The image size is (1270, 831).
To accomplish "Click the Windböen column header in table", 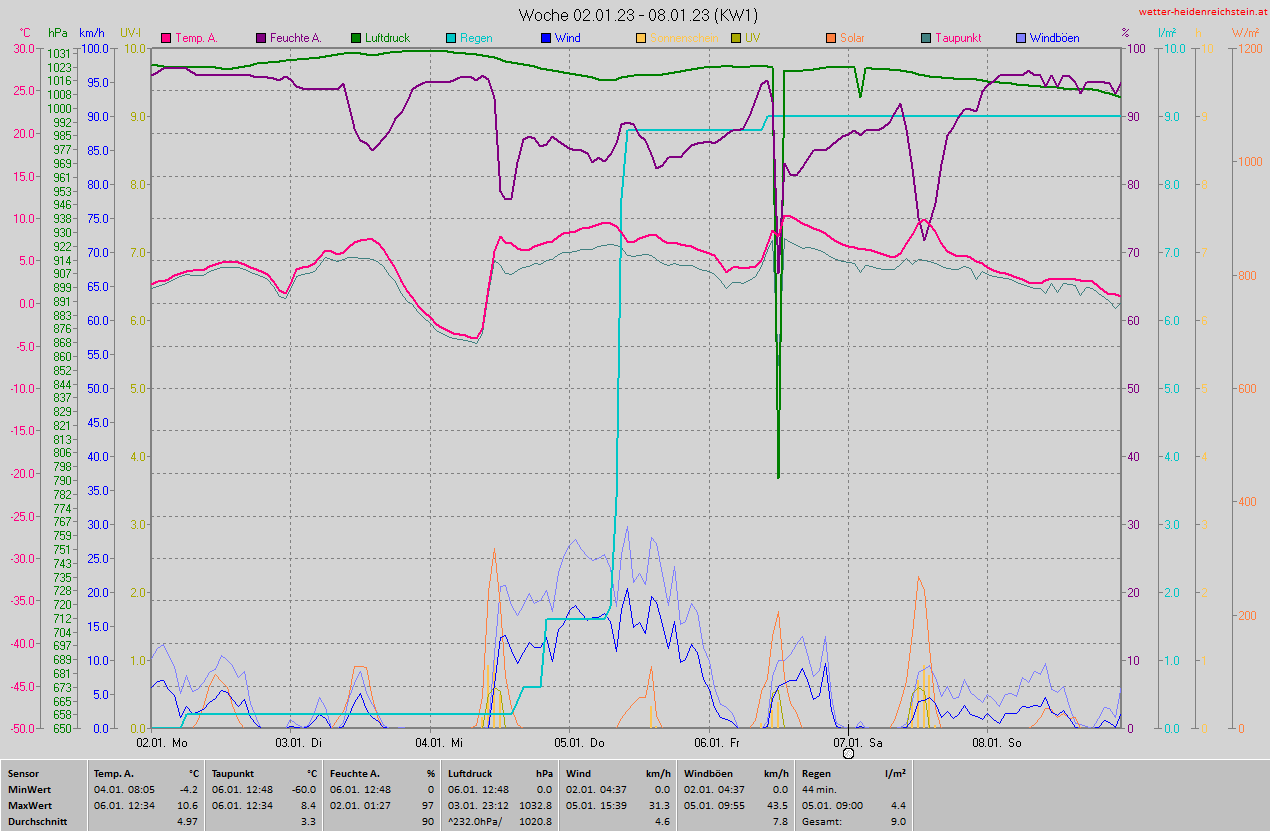I will coord(708,774).
